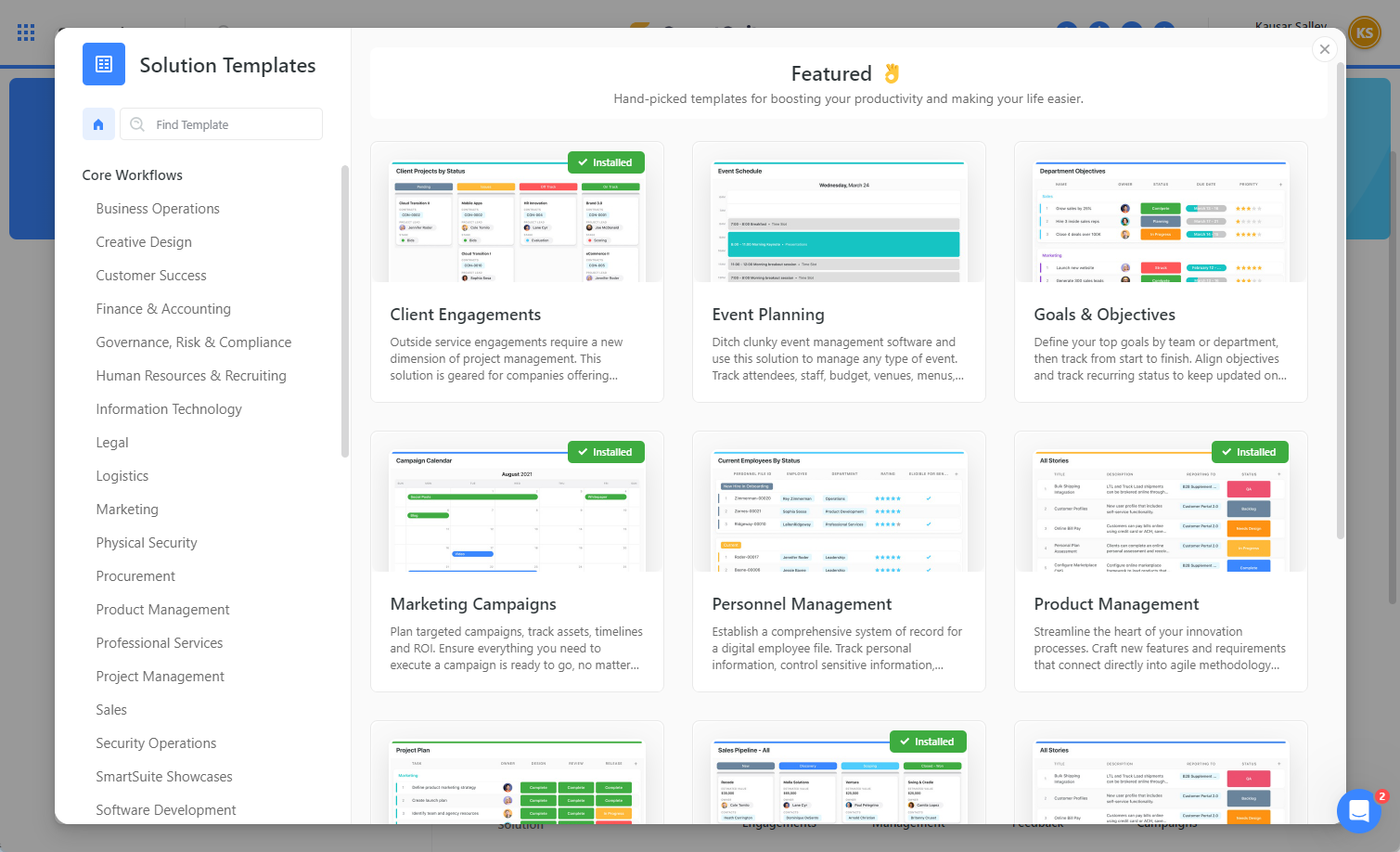This screenshot has height=852, width=1400.
Task: Click the Event Planning description text
Action: pos(838,359)
